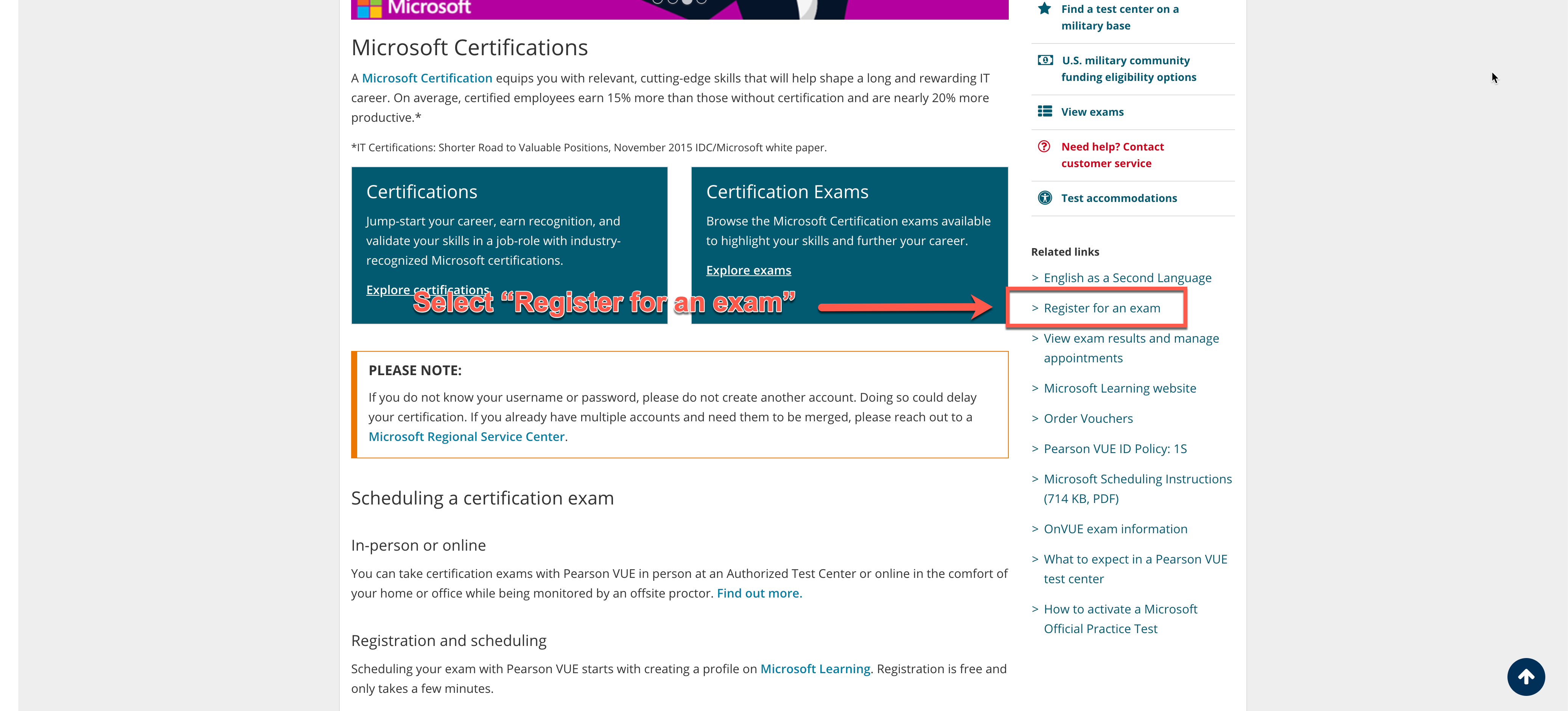Expand 'View exam results and manage appointments'
This screenshot has height=711, width=1568.
(x=1130, y=347)
